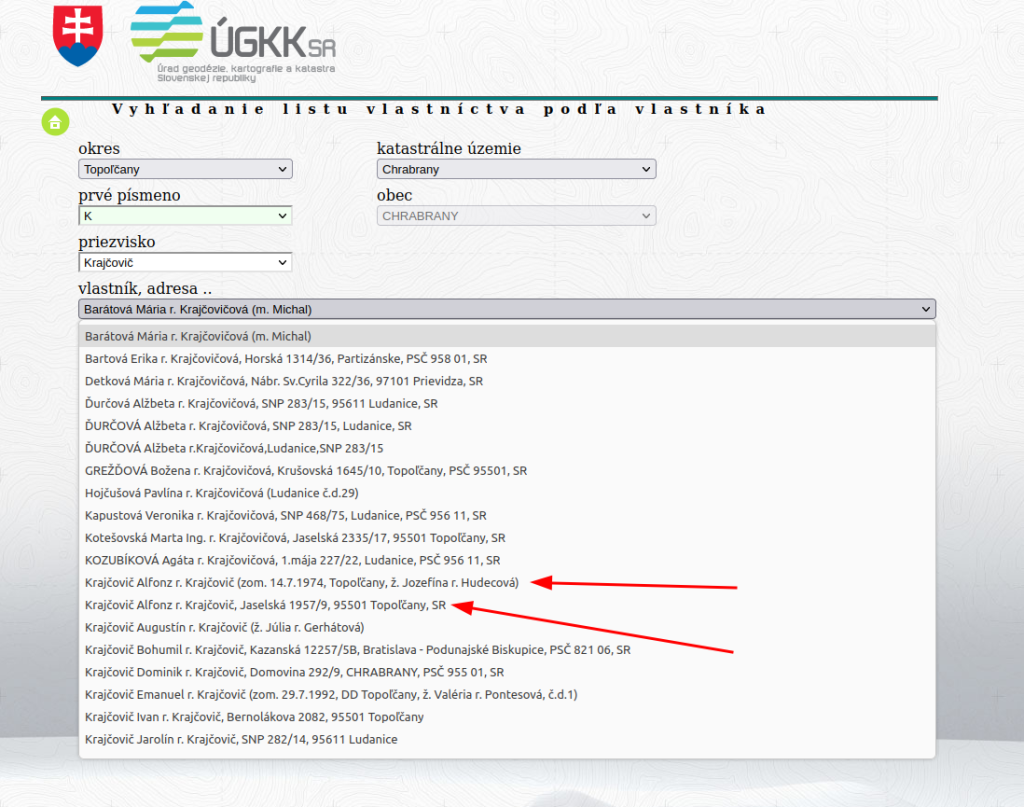Open the okres dropdown showing Topoľčany
Viewport: 1024px width, 807px height.
click(x=185, y=169)
